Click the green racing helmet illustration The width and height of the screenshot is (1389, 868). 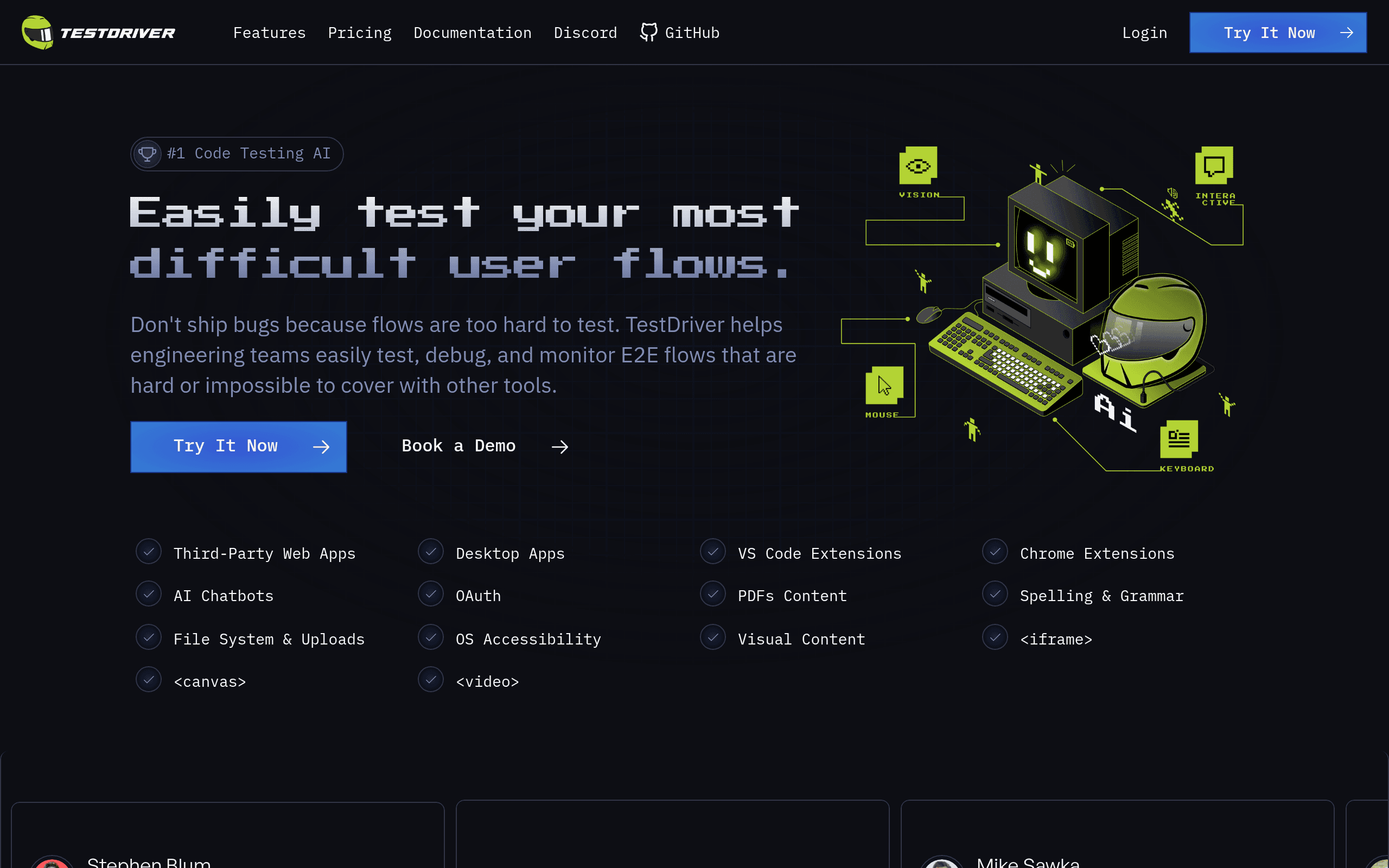(x=1148, y=339)
